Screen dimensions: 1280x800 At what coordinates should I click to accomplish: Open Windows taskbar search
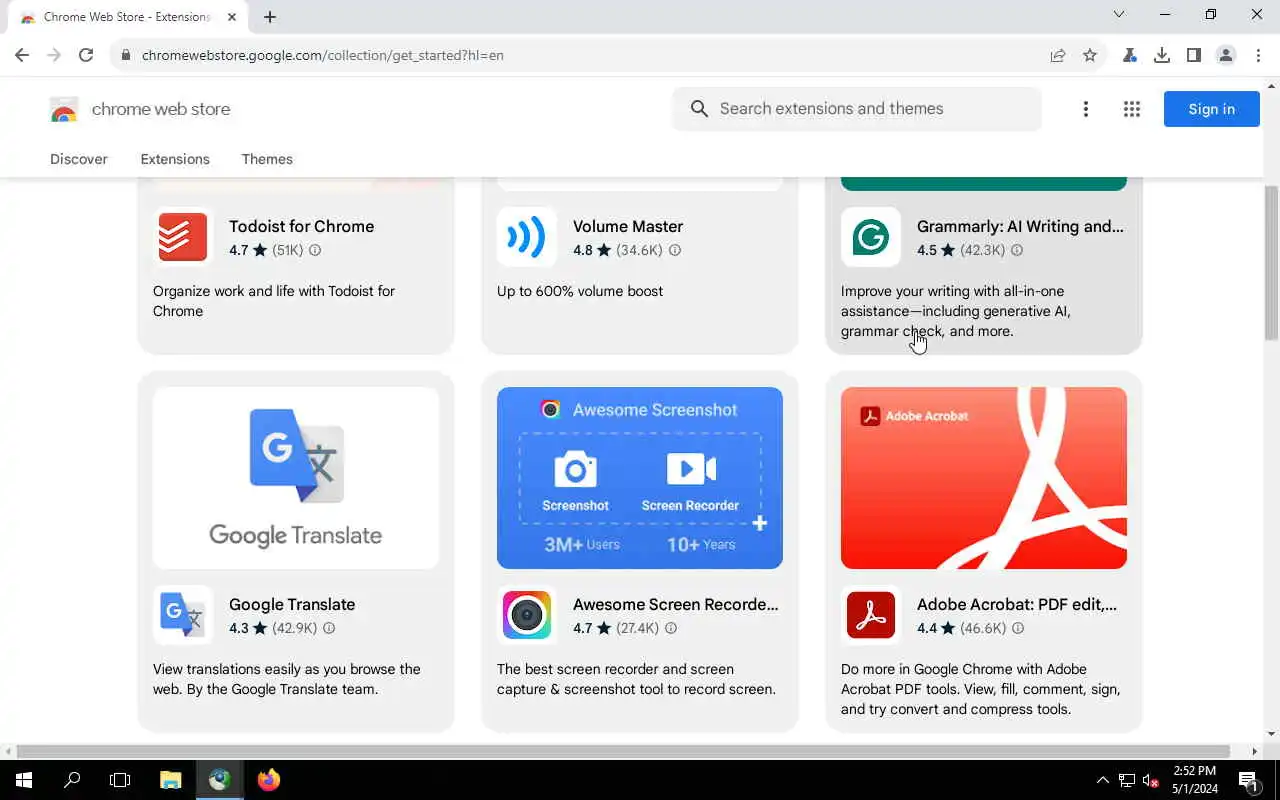(x=72, y=780)
